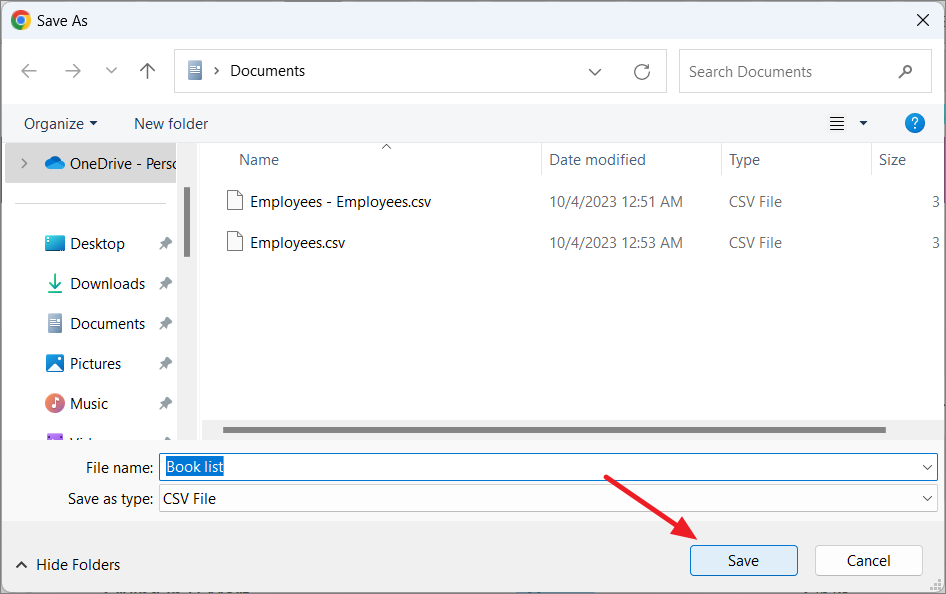Viewport: 946px width, 594px height.
Task: Select the Employees - Employees.csv file
Action: [340, 202]
